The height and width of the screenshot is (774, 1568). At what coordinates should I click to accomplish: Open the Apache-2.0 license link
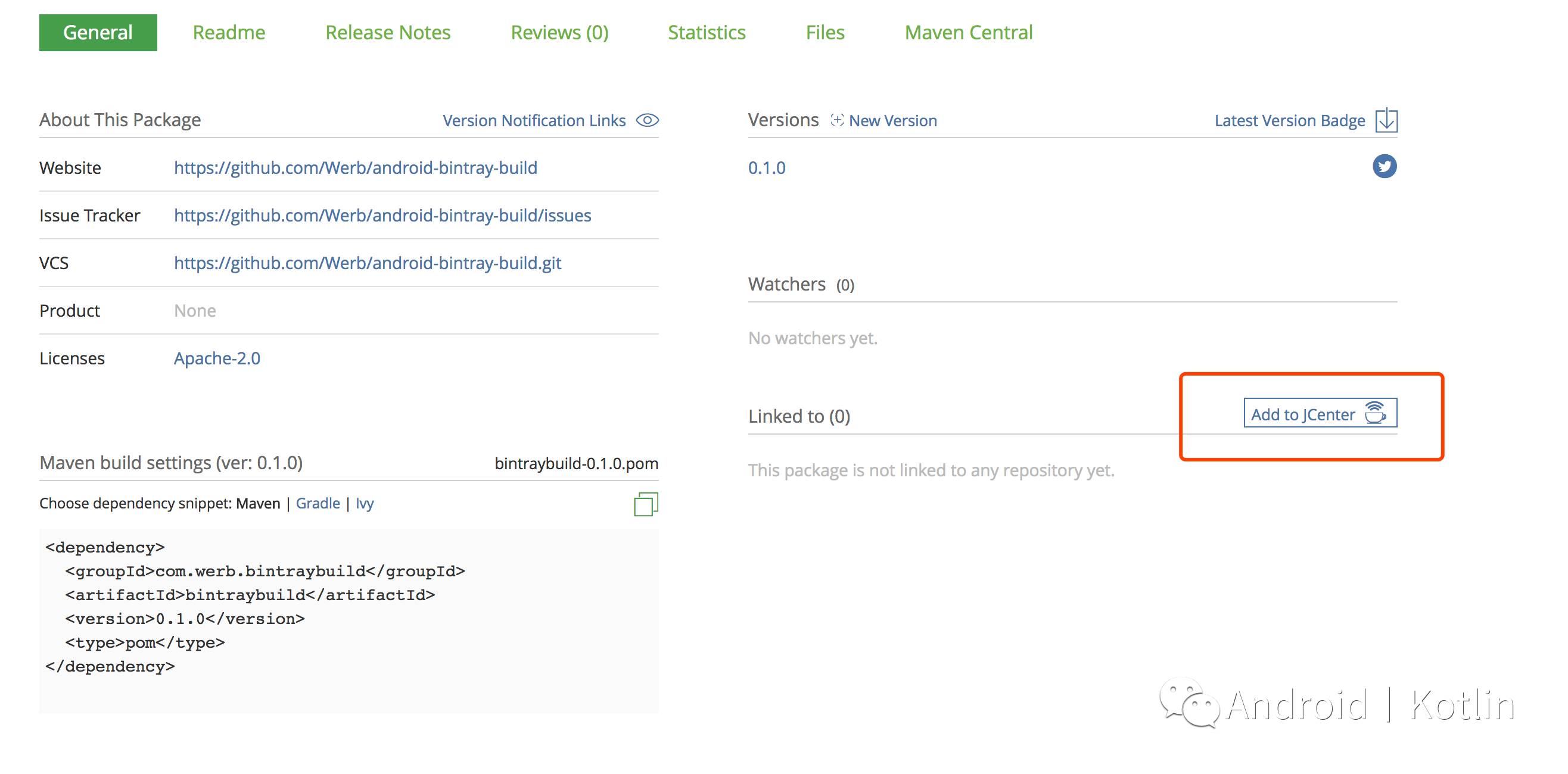217,358
